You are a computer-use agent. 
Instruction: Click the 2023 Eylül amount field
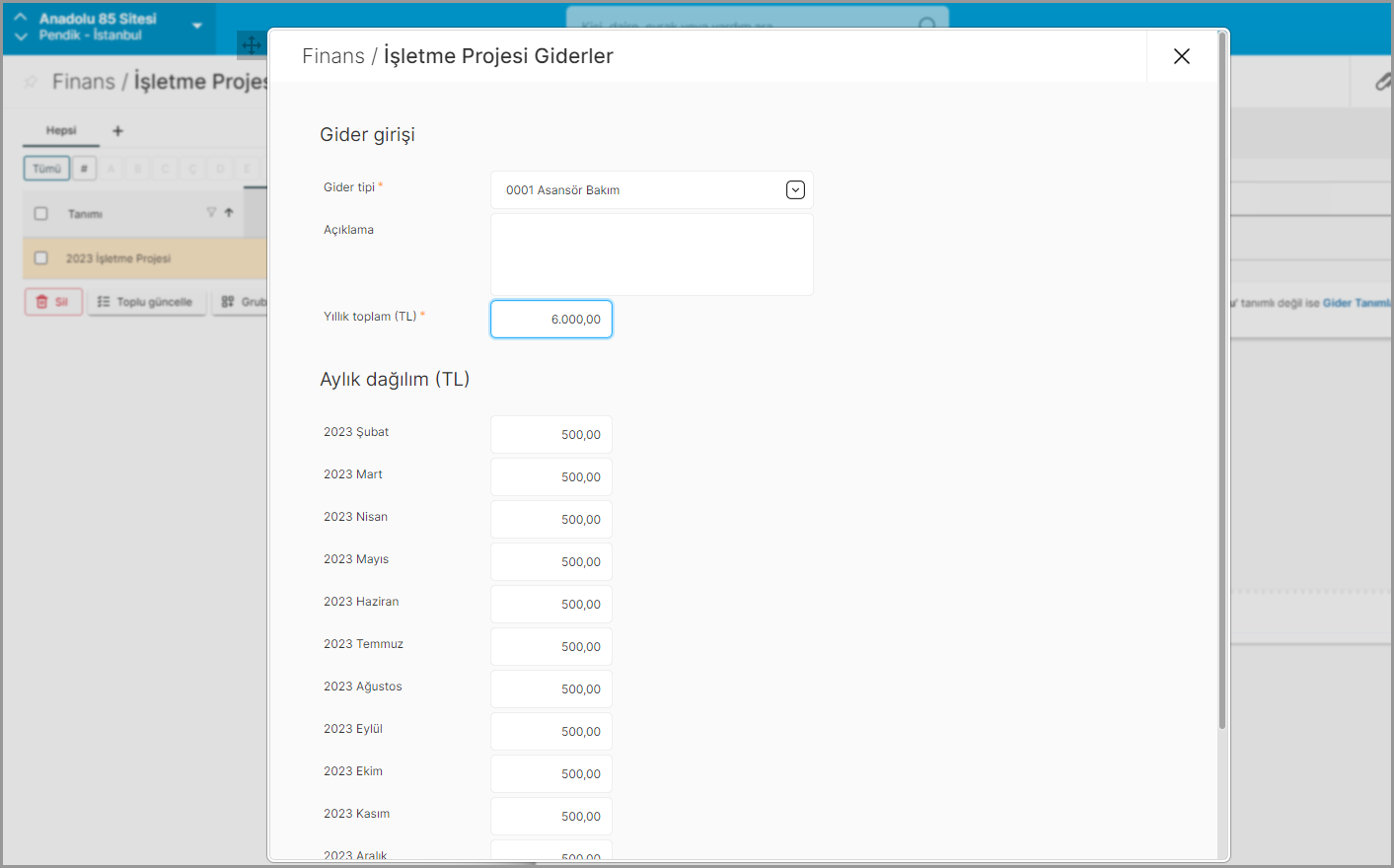click(551, 731)
